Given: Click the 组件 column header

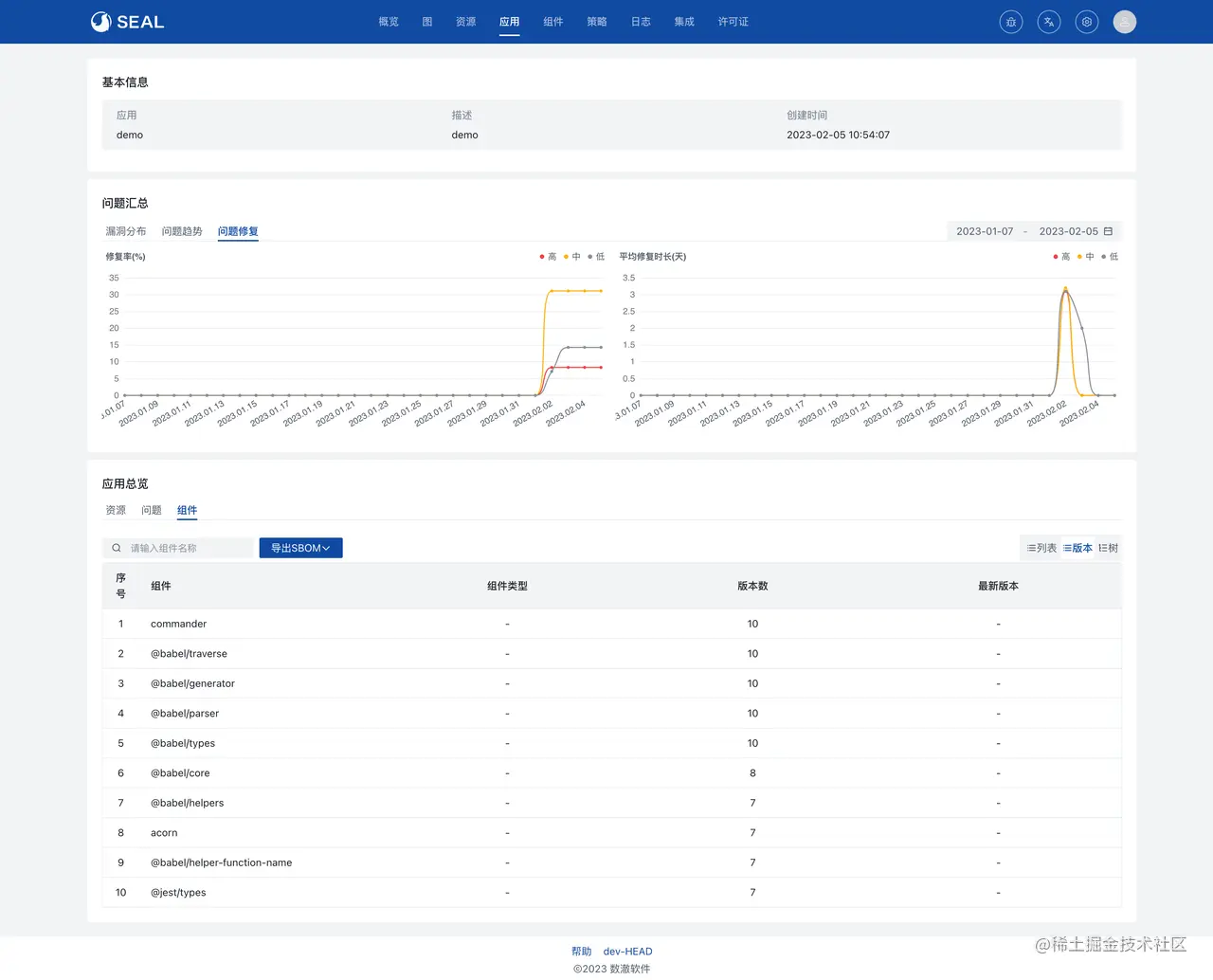Looking at the screenshot, I should coord(161,586).
